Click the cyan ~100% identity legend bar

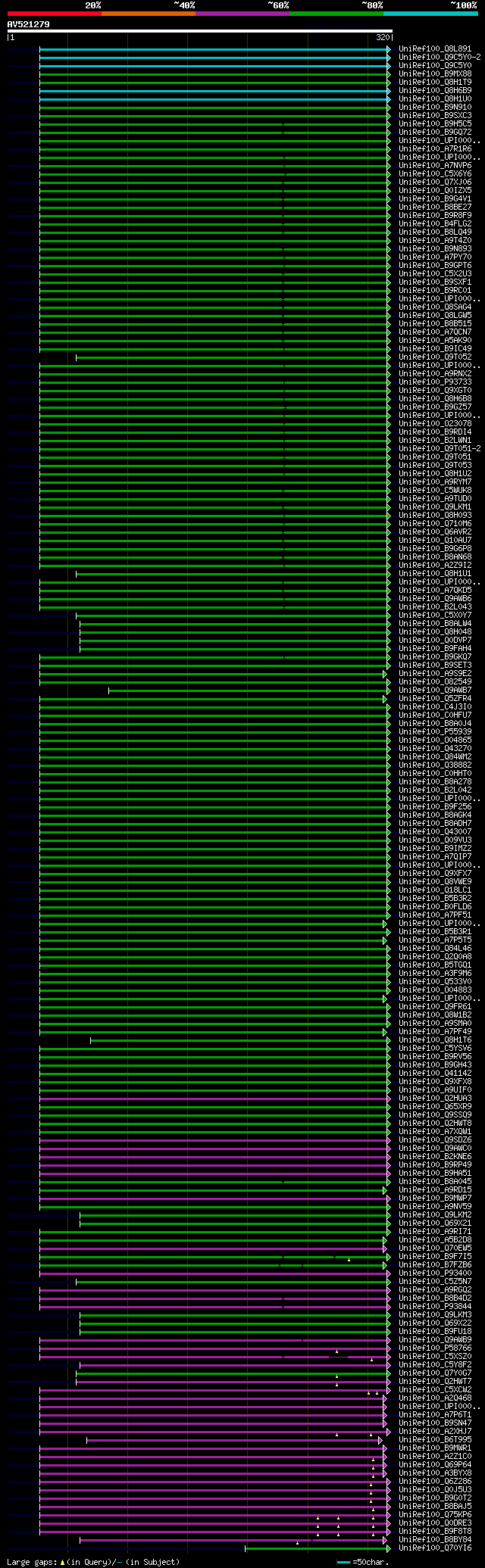(430, 14)
